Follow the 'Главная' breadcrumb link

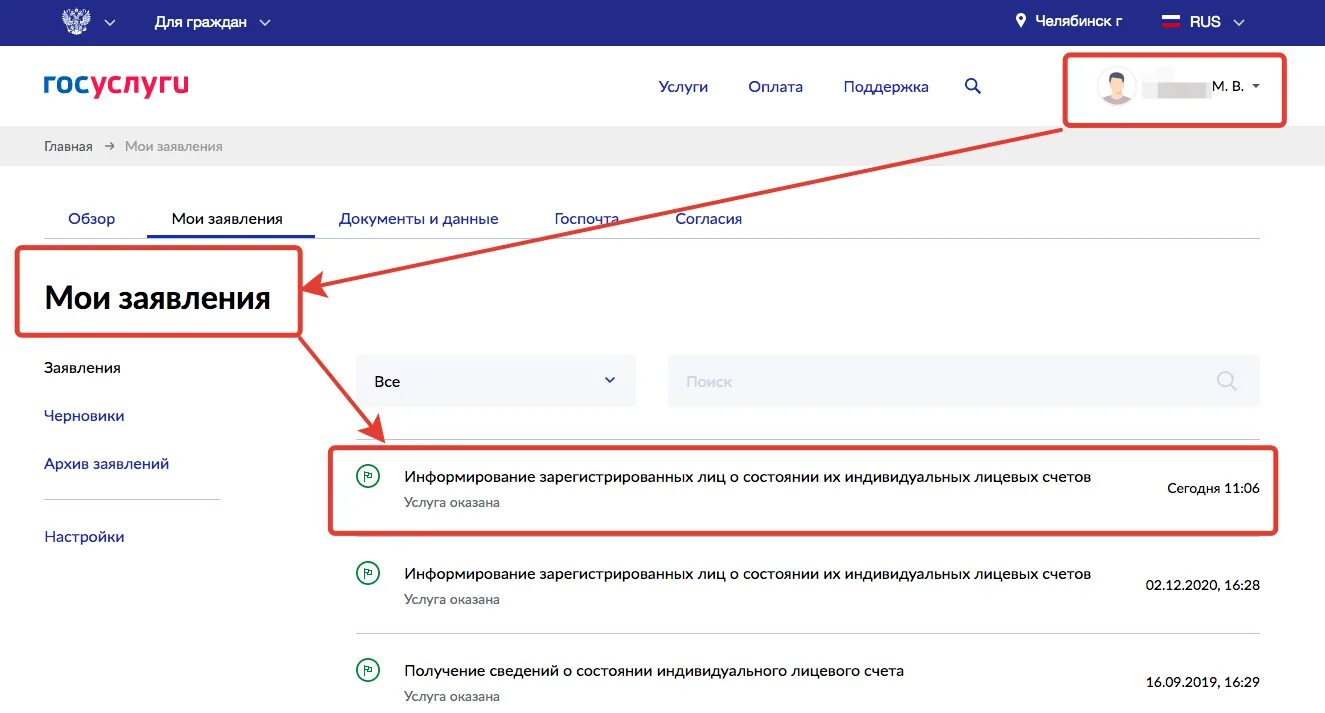68,146
